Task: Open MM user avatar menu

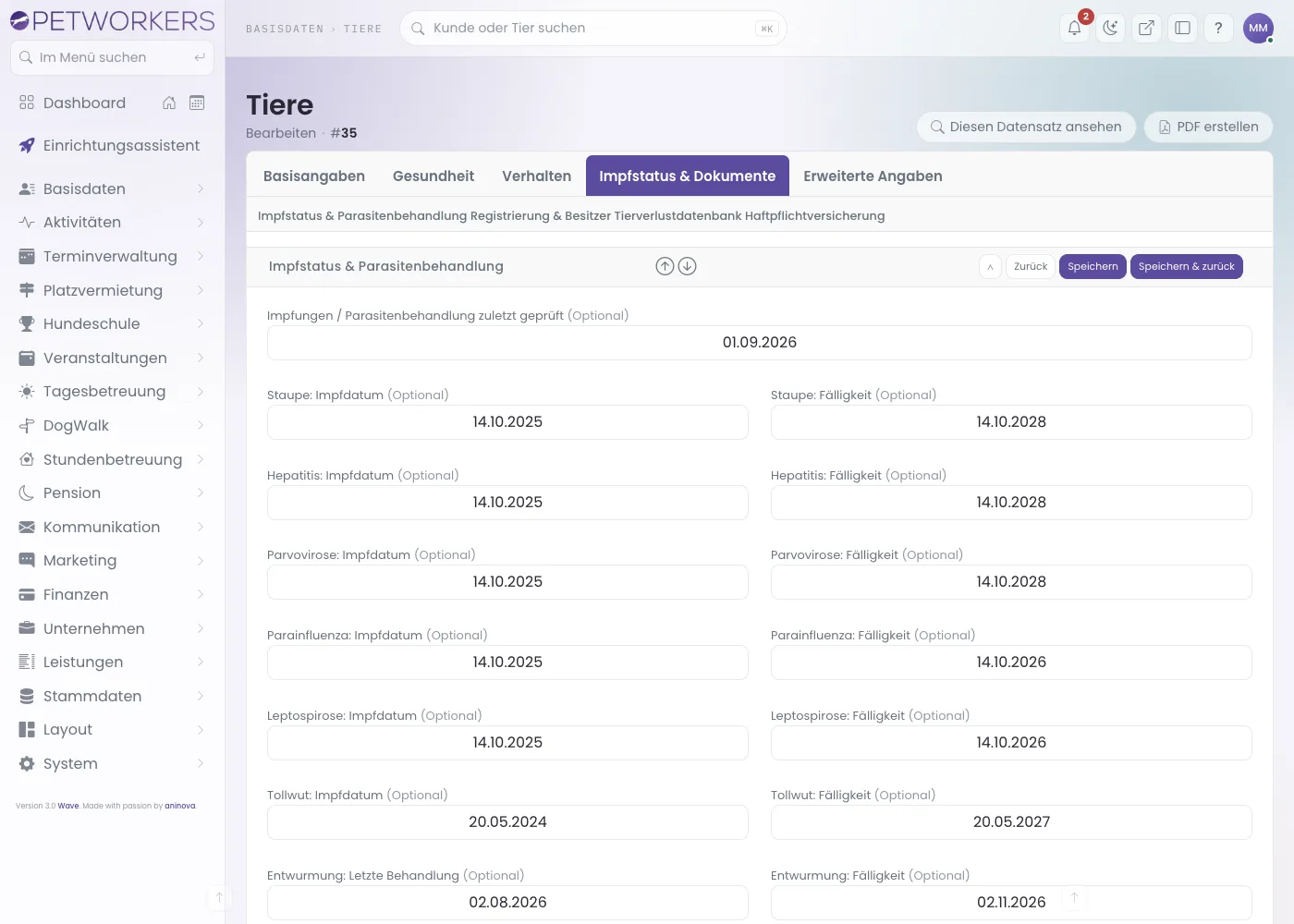Action: coord(1258,28)
